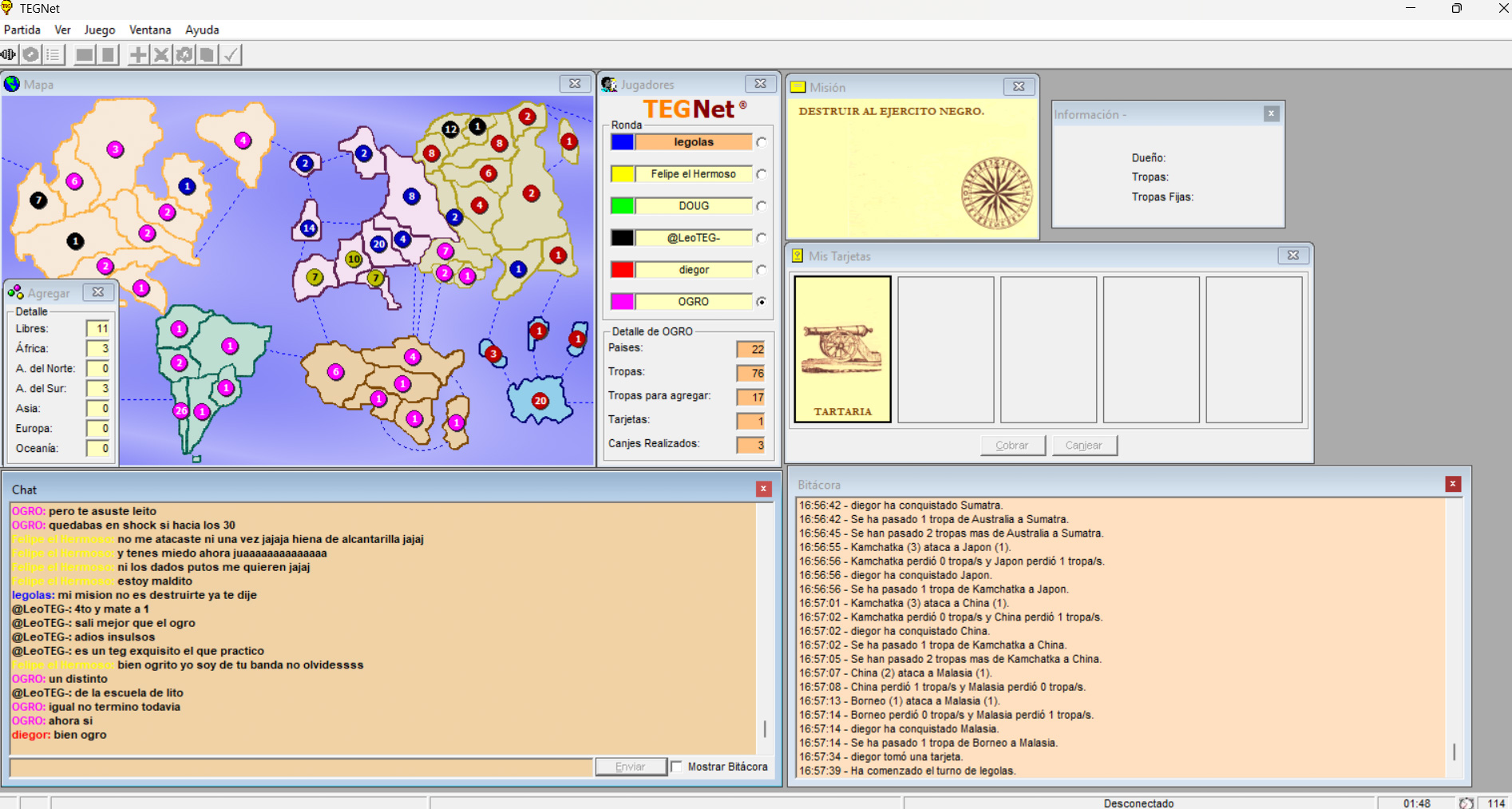Open the Ventana menu
The width and height of the screenshot is (1512, 809).
150,30
